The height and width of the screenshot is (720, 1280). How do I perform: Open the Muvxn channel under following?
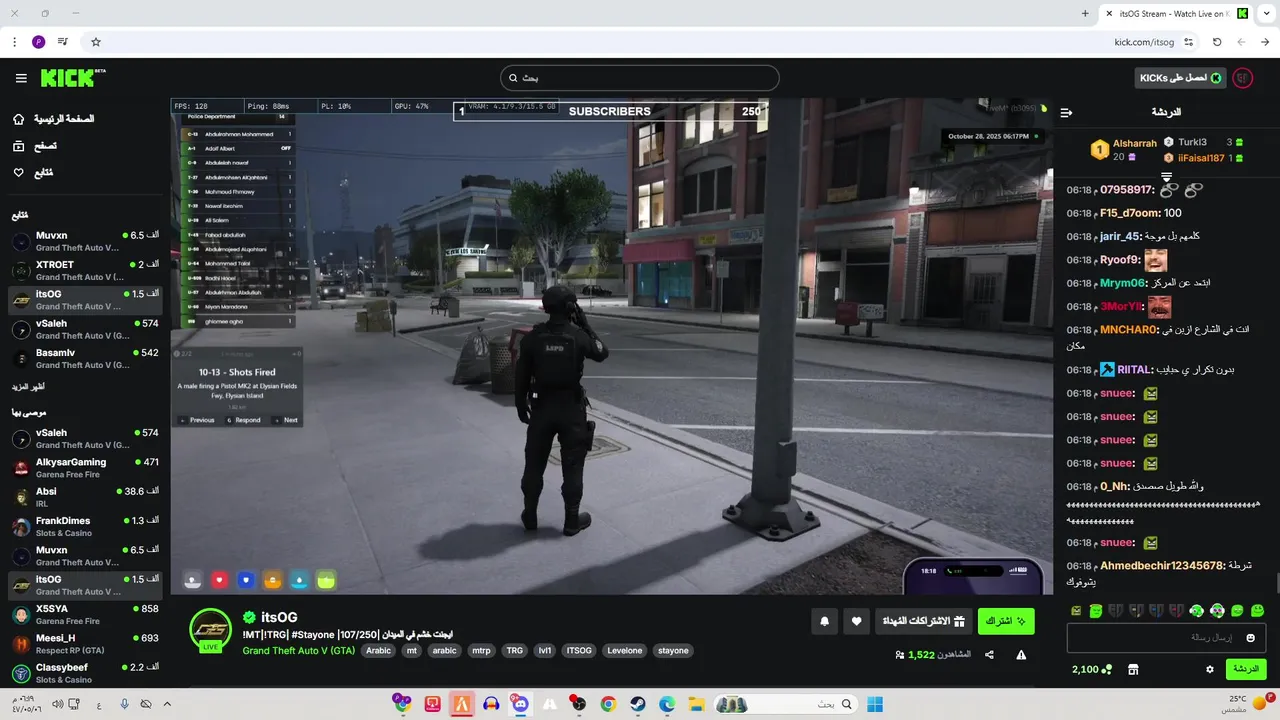click(85, 242)
